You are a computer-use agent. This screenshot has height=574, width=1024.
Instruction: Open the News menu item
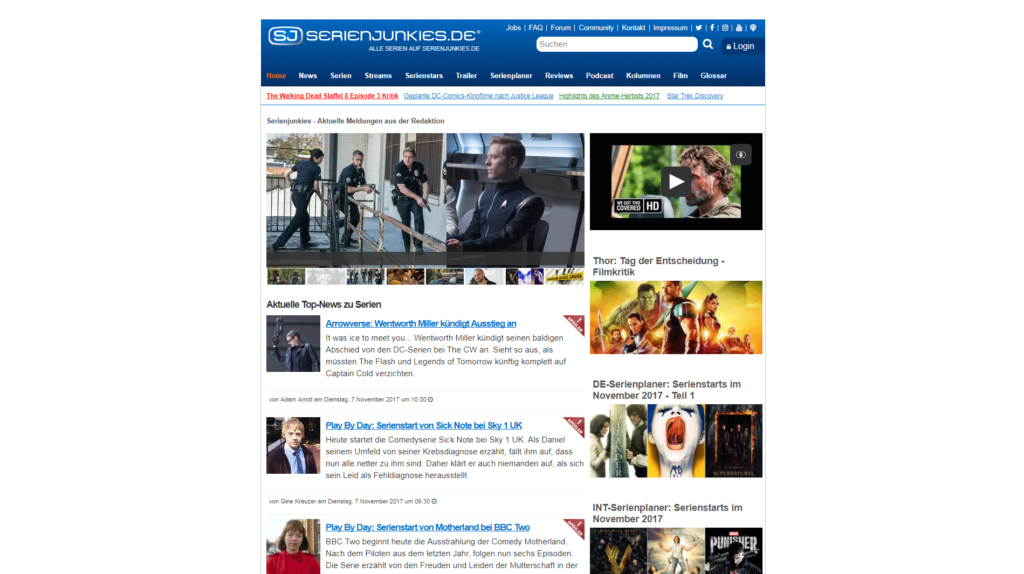[x=308, y=76]
